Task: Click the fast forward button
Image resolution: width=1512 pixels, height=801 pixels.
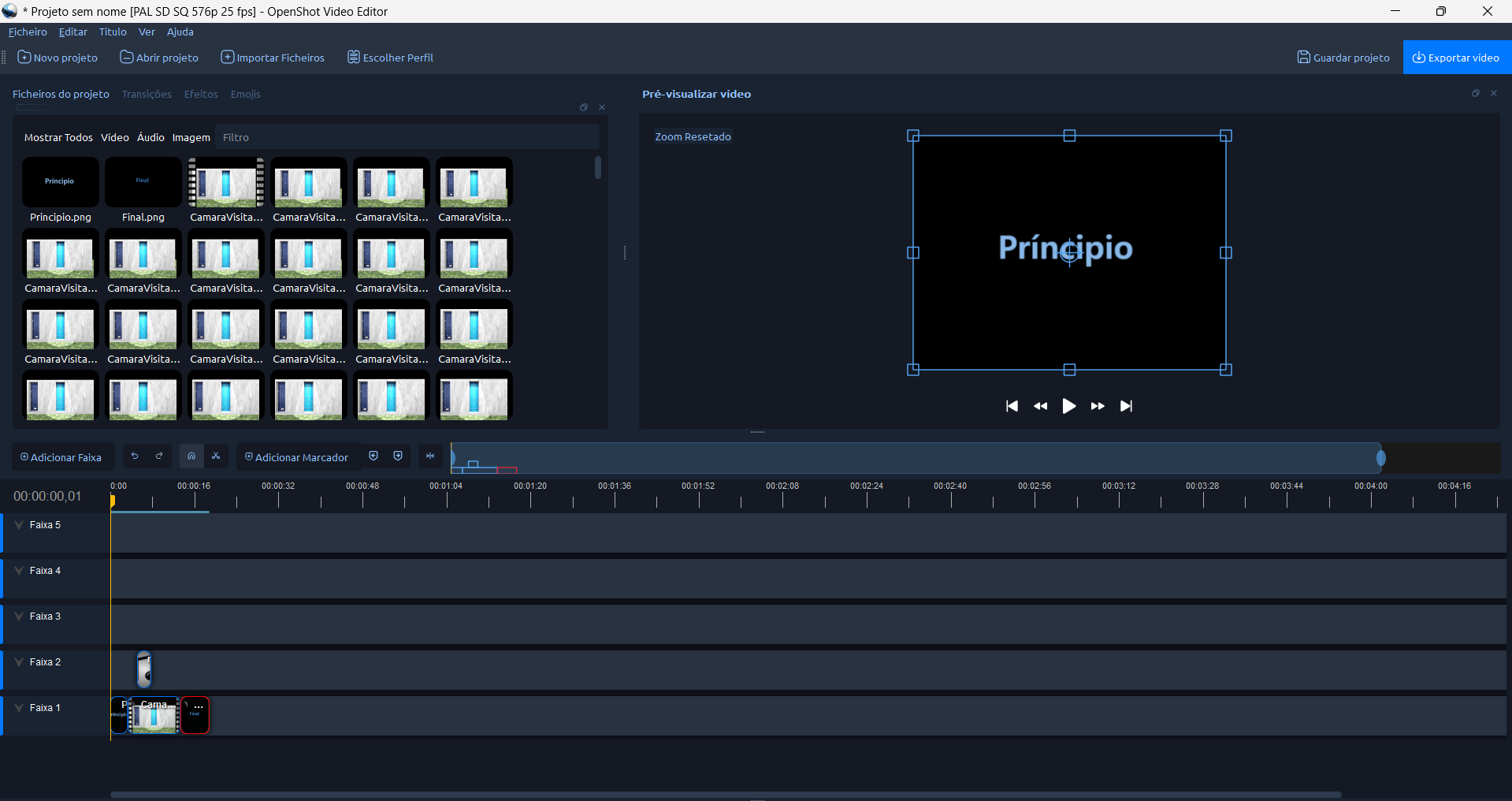Action: [x=1098, y=406]
